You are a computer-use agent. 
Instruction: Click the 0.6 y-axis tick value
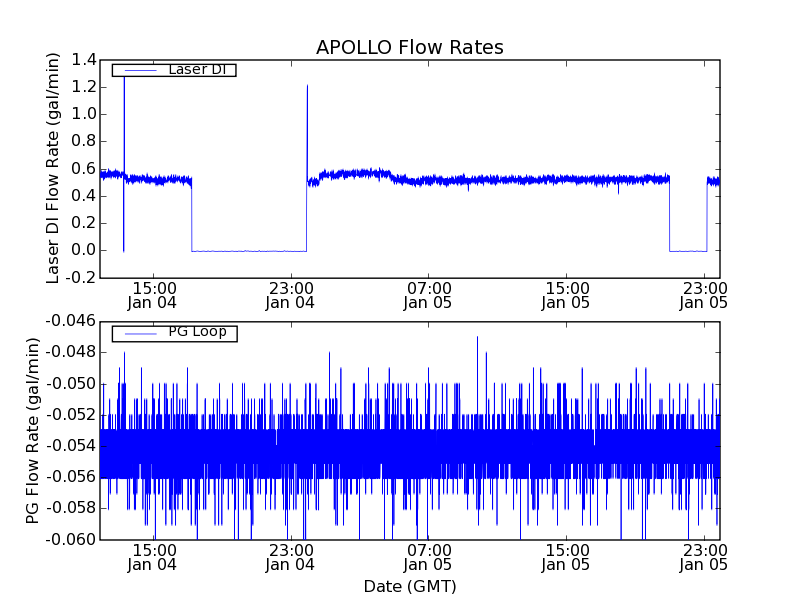coord(84,169)
